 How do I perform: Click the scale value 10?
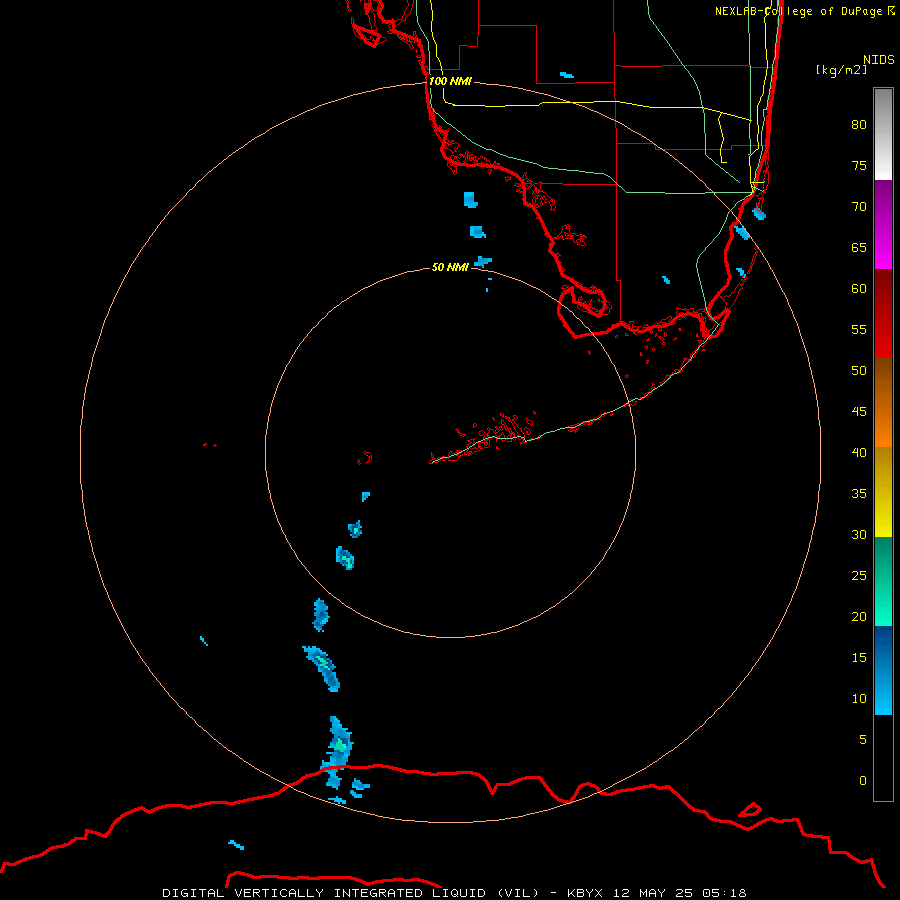(x=859, y=699)
